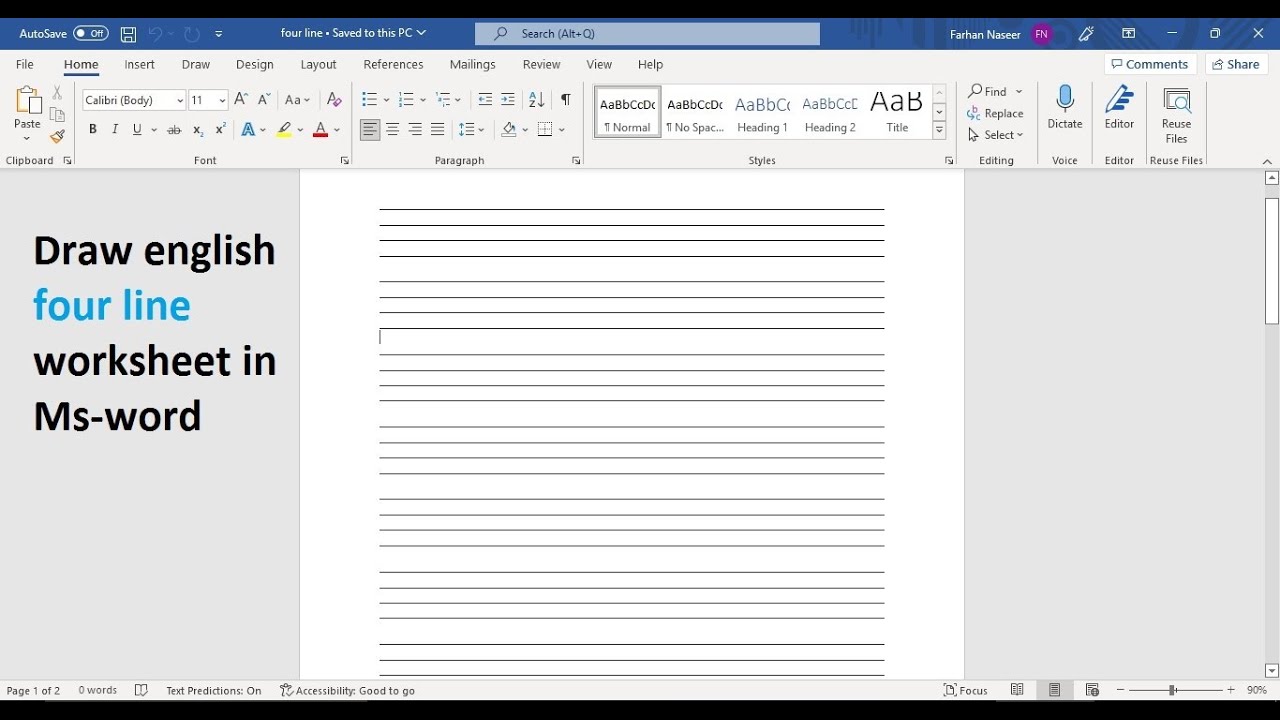This screenshot has width=1280, height=720.
Task: Toggle the AutoSave switch
Action: pyautogui.click(x=91, y=34)
